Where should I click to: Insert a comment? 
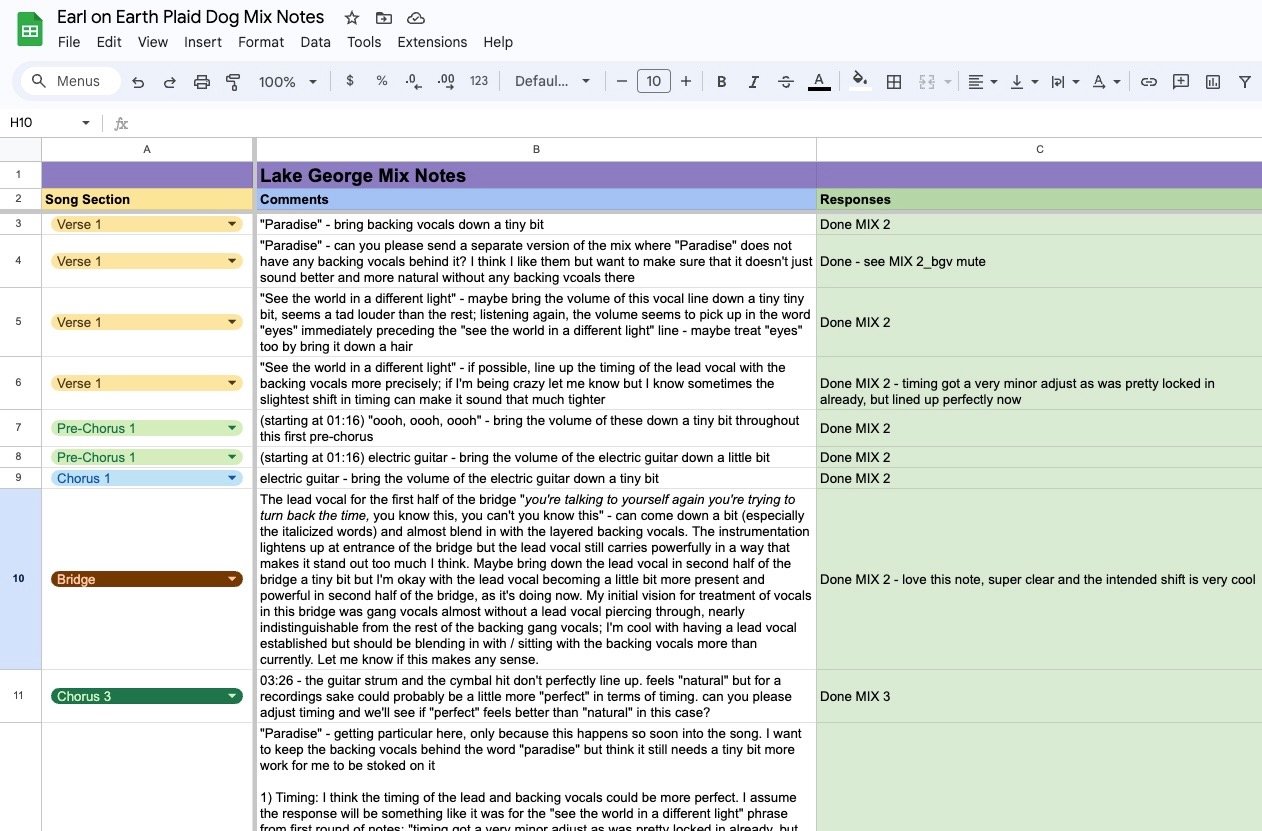1181,82
